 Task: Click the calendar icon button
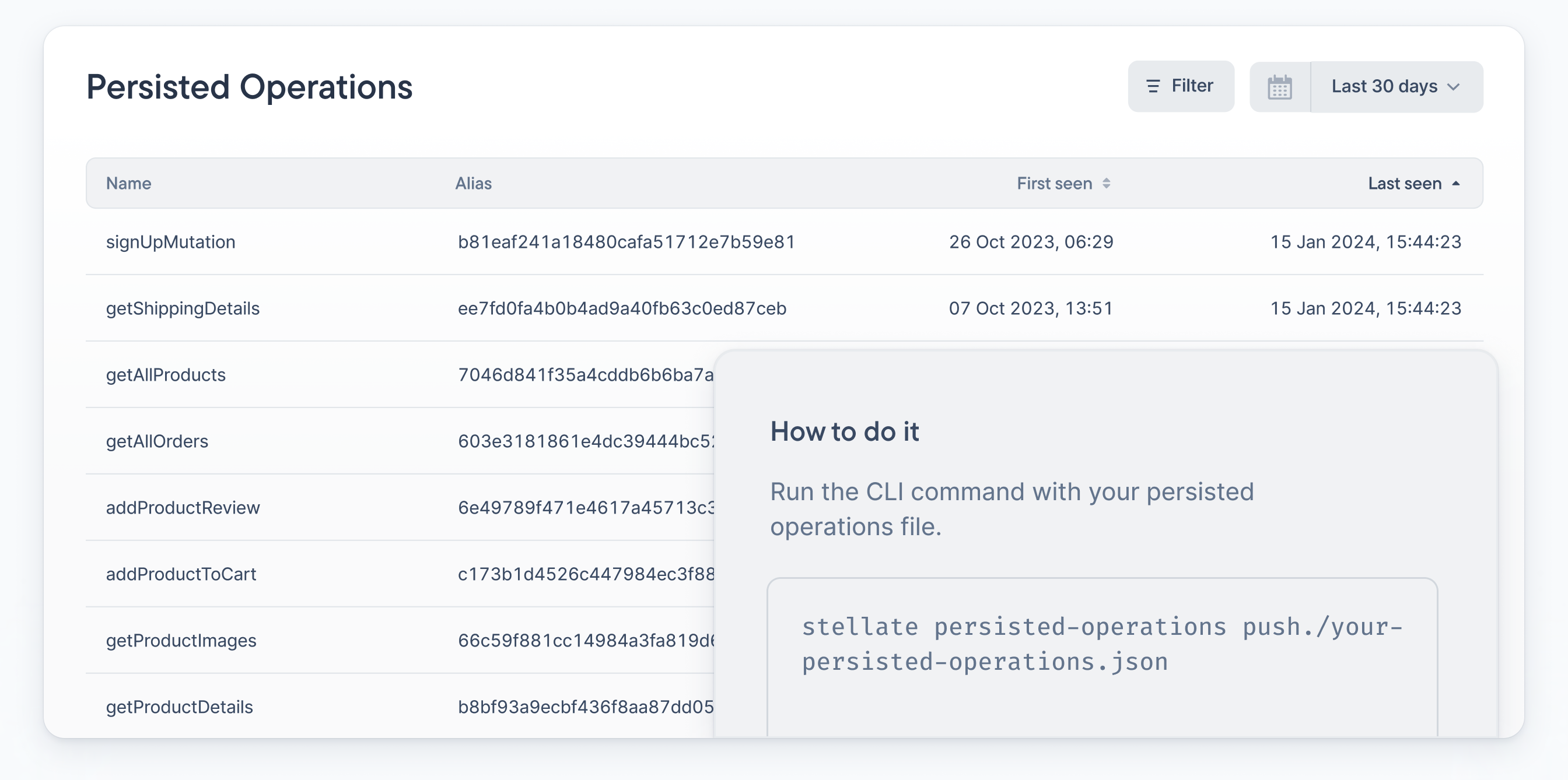point(1279,87)
